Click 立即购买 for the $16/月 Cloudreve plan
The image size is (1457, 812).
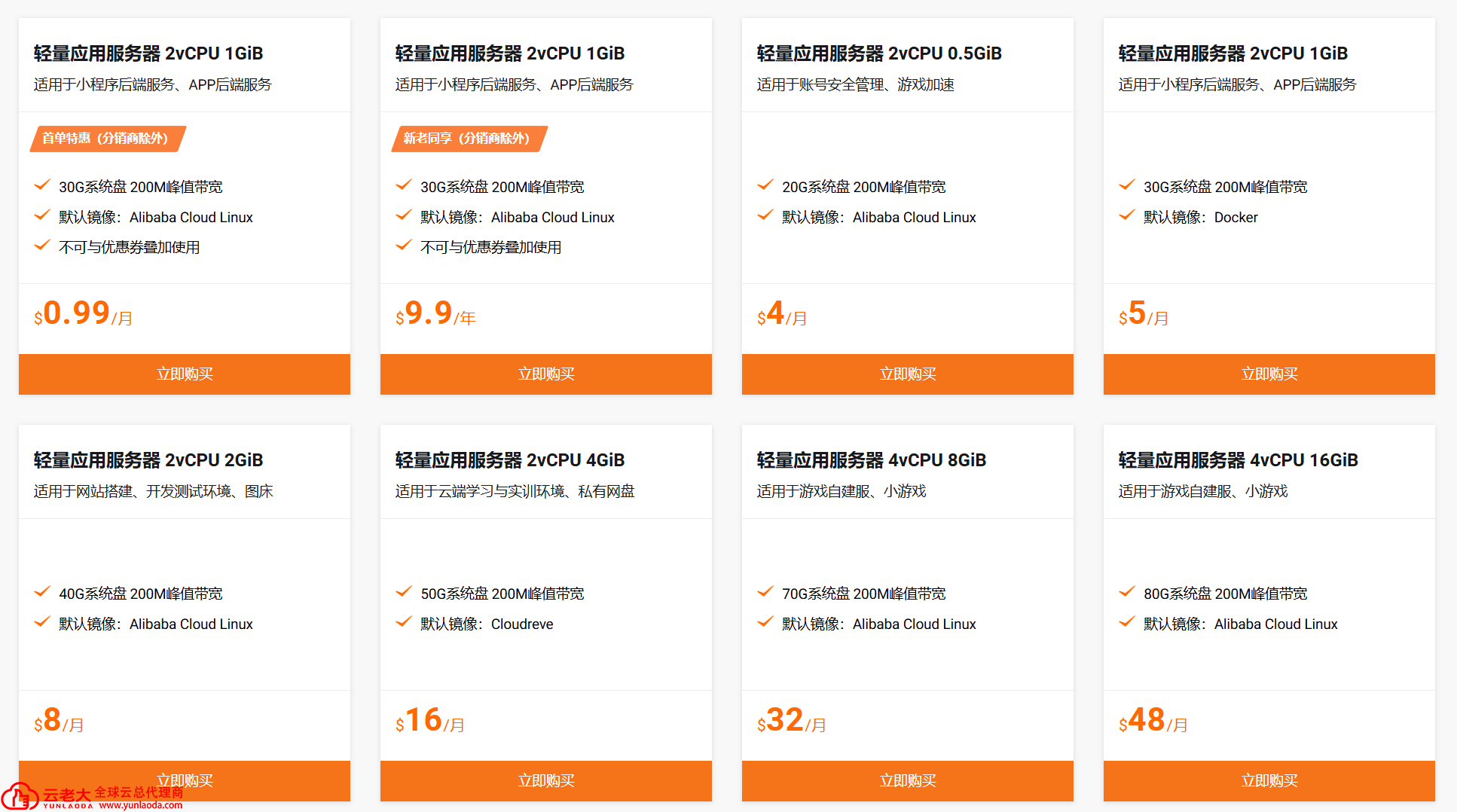point(545,781)
